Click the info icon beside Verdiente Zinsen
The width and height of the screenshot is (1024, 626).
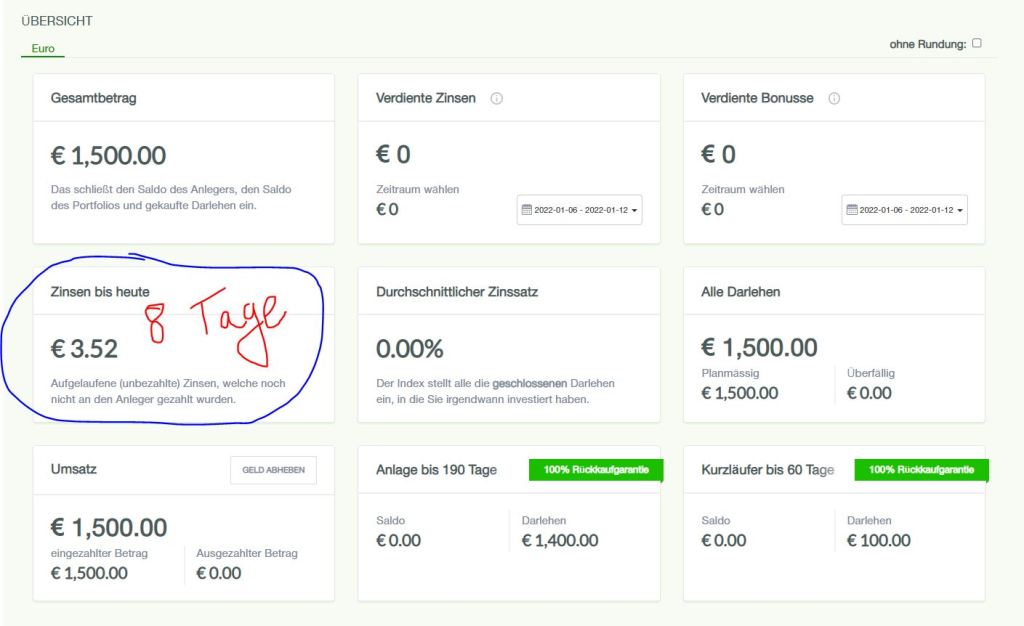497,99
